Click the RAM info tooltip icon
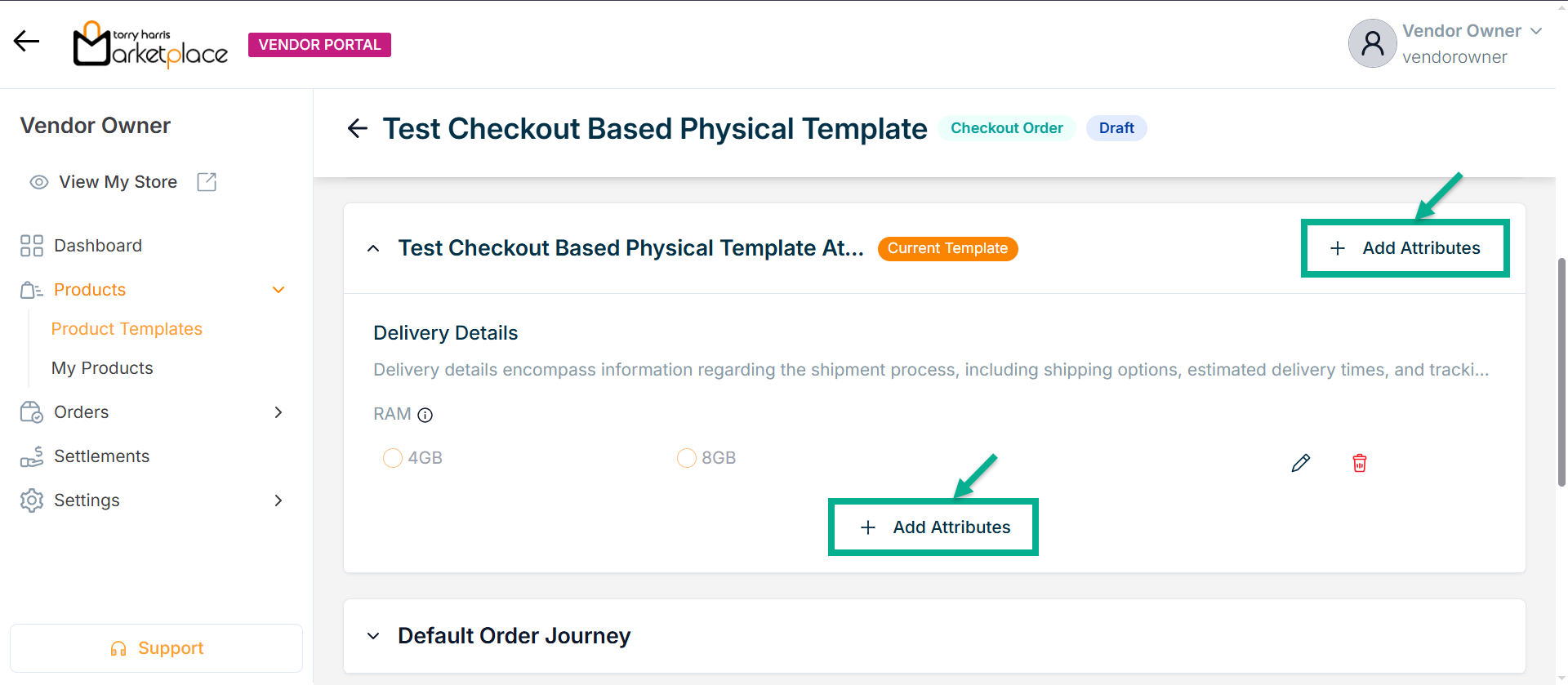Viewport: 1568px width, 685px height. (425, 415)
